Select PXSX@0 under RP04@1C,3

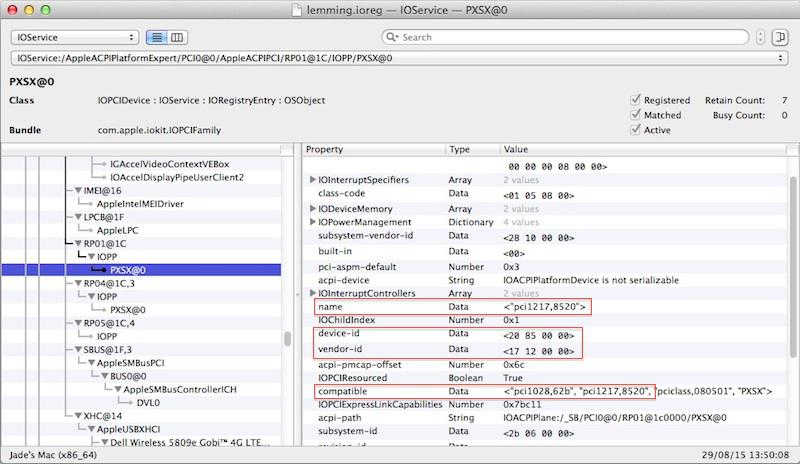pyautogui.click(x=128, y=310)
